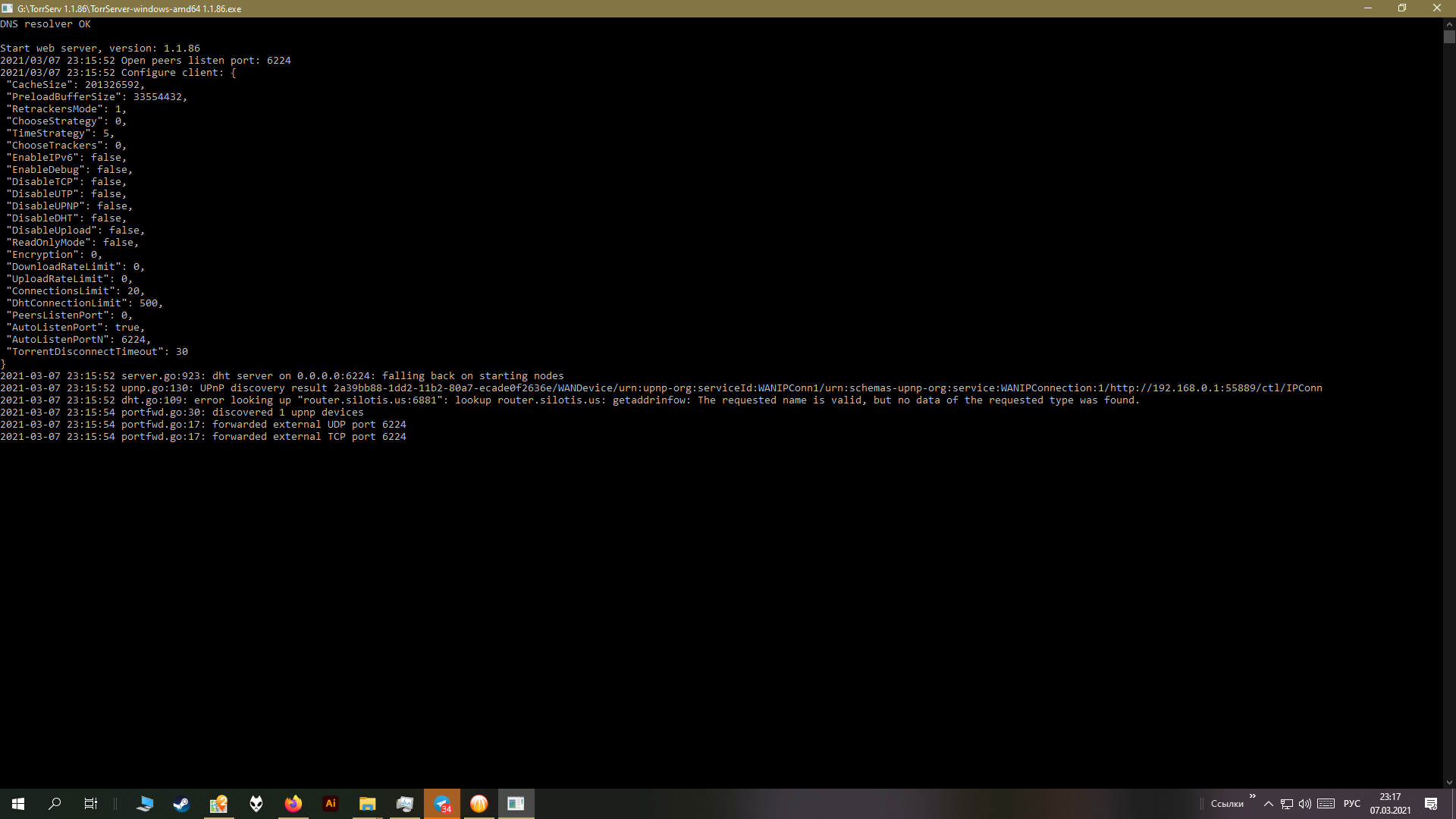Open the touch keyboard tray icon
Viewport: 1456px width, 819px height.
point(1326,804)
